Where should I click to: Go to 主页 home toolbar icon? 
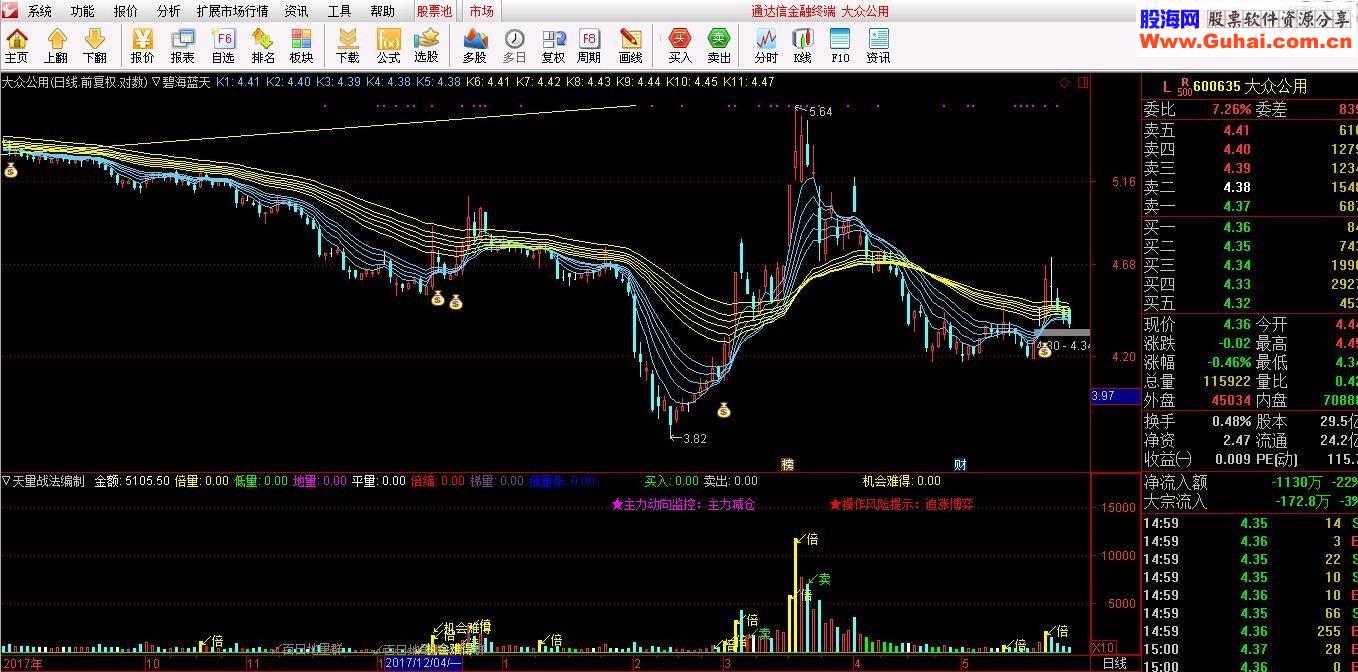[x=16, y=45]
